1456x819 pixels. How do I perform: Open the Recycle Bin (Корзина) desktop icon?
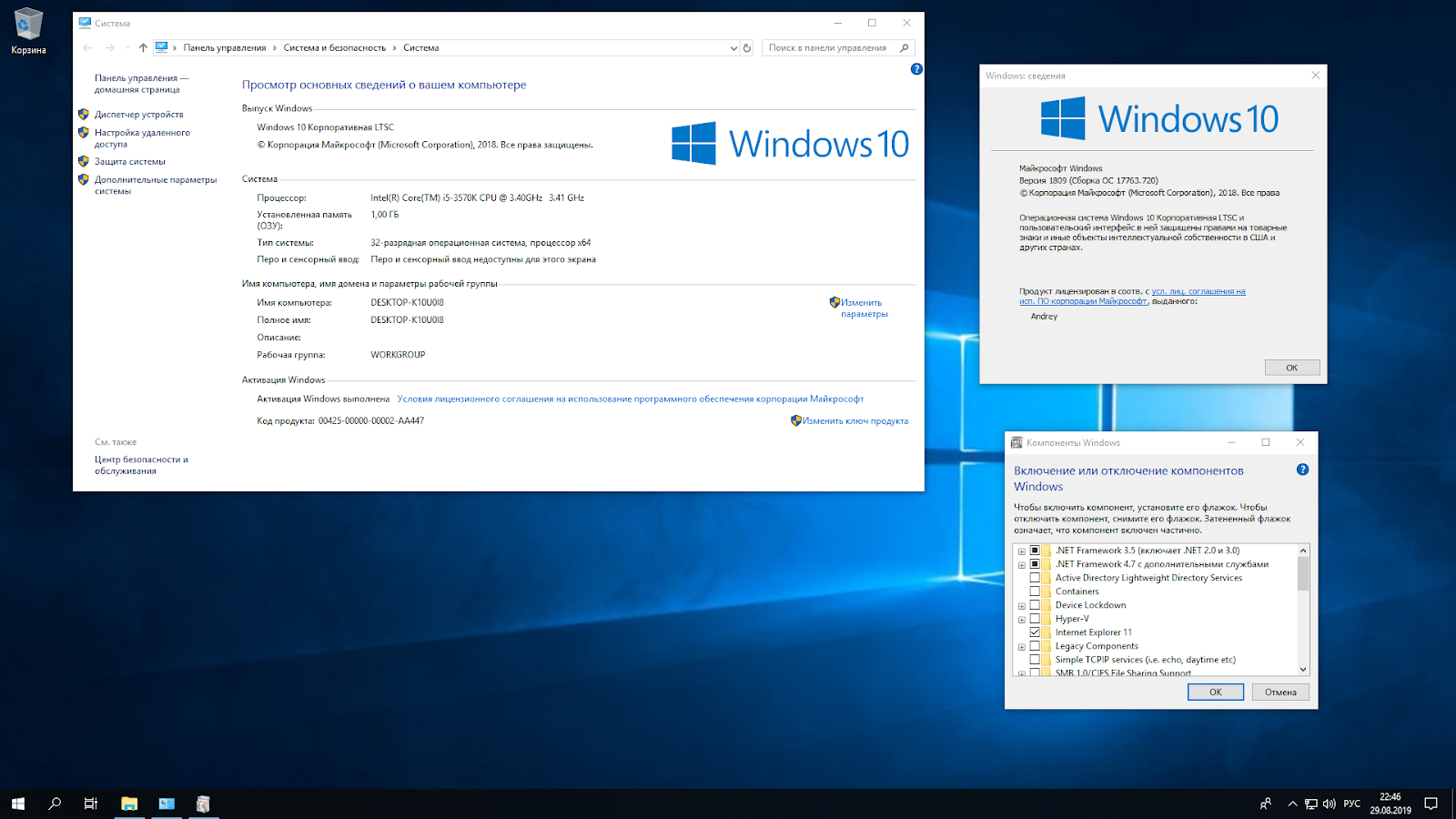coord(28,31)
